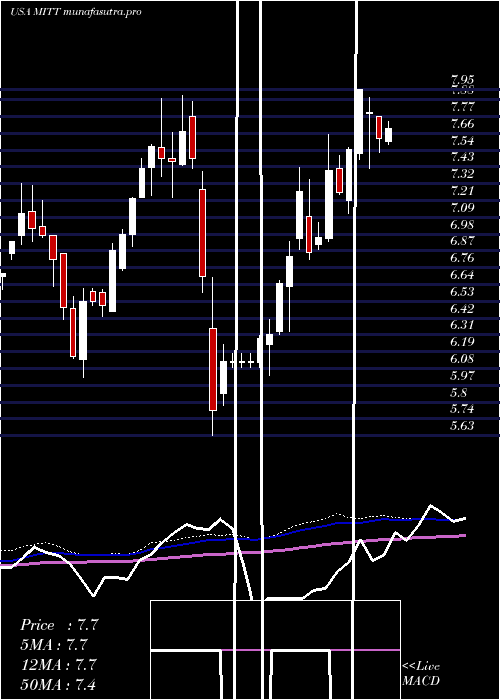Image resolution: width=500 pixels, height=700 pixels.
Task: Click the 7.21 price axis label
Action: [462, 191]
